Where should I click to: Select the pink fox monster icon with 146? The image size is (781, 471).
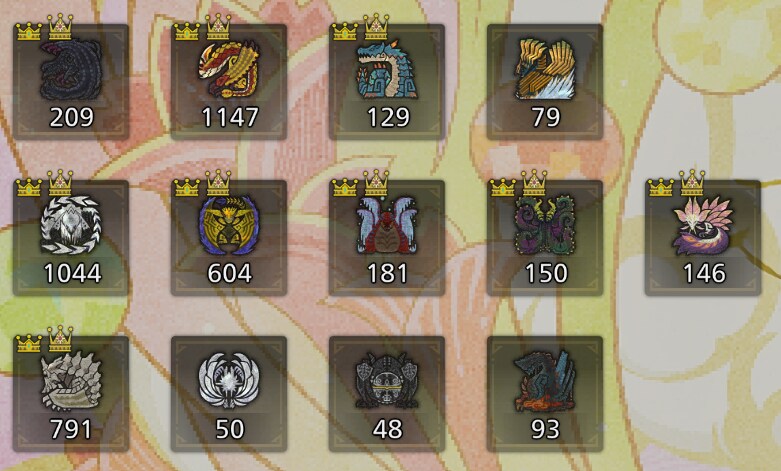coord(703,225)
